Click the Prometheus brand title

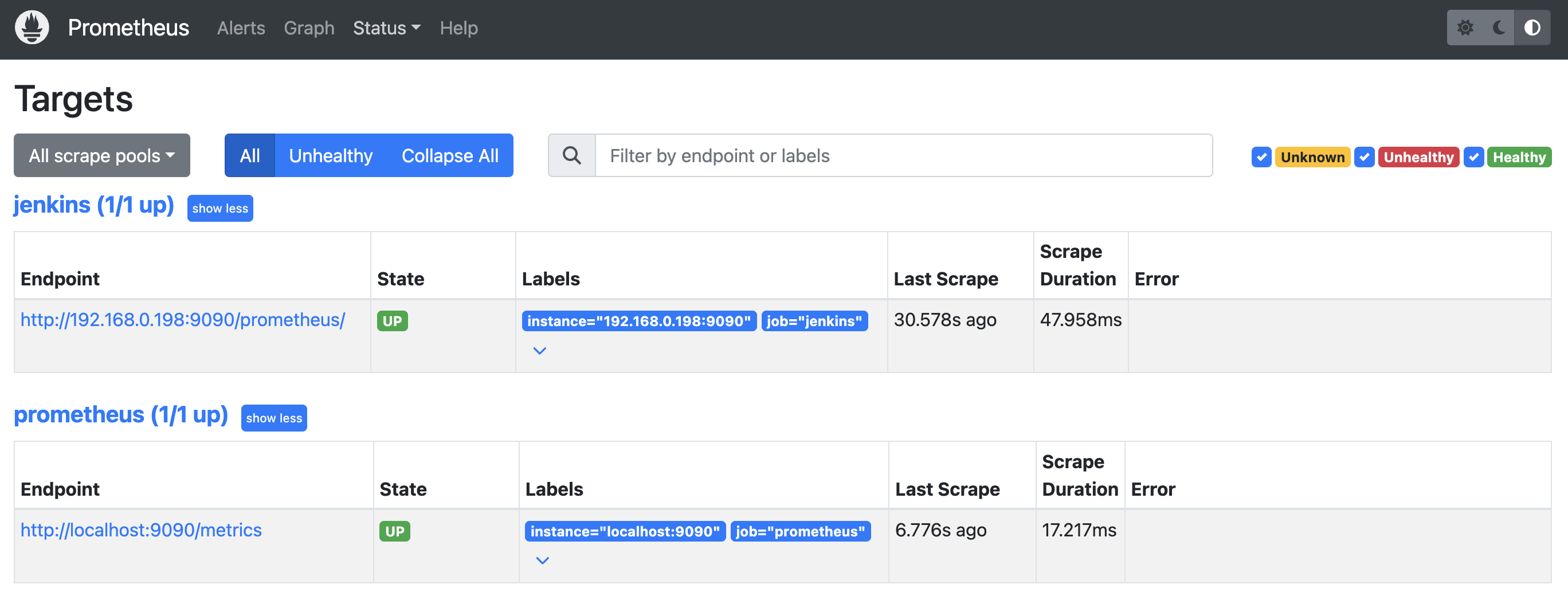click(128, 28)
